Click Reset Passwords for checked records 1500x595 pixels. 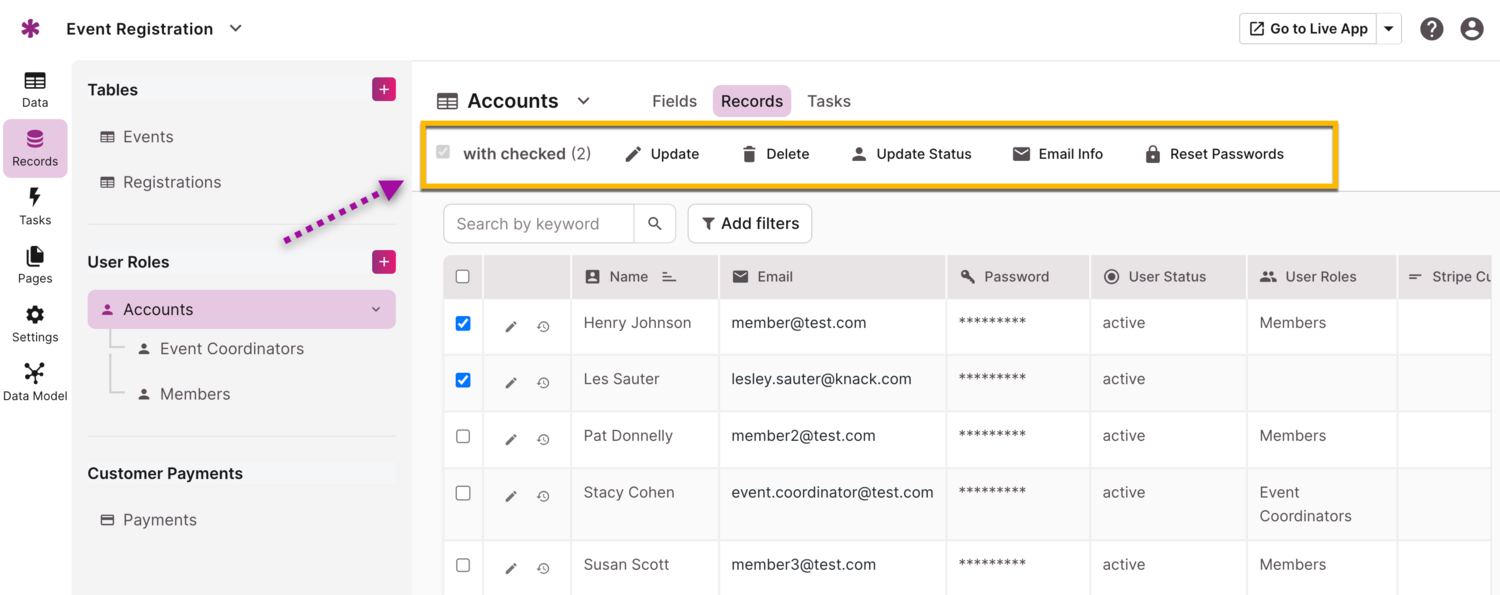pos(1214,154)
